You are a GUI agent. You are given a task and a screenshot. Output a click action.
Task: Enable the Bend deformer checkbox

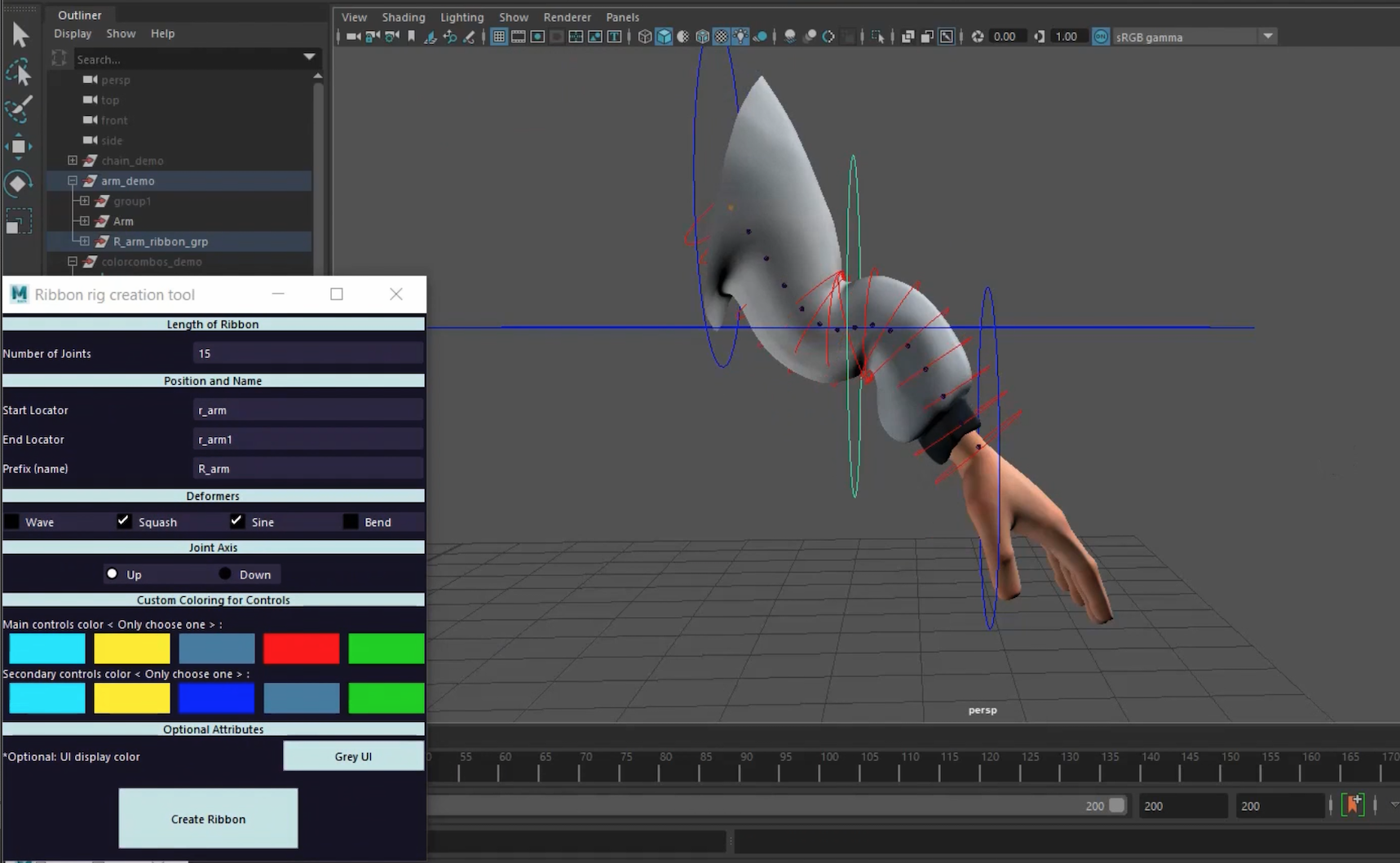351,521
